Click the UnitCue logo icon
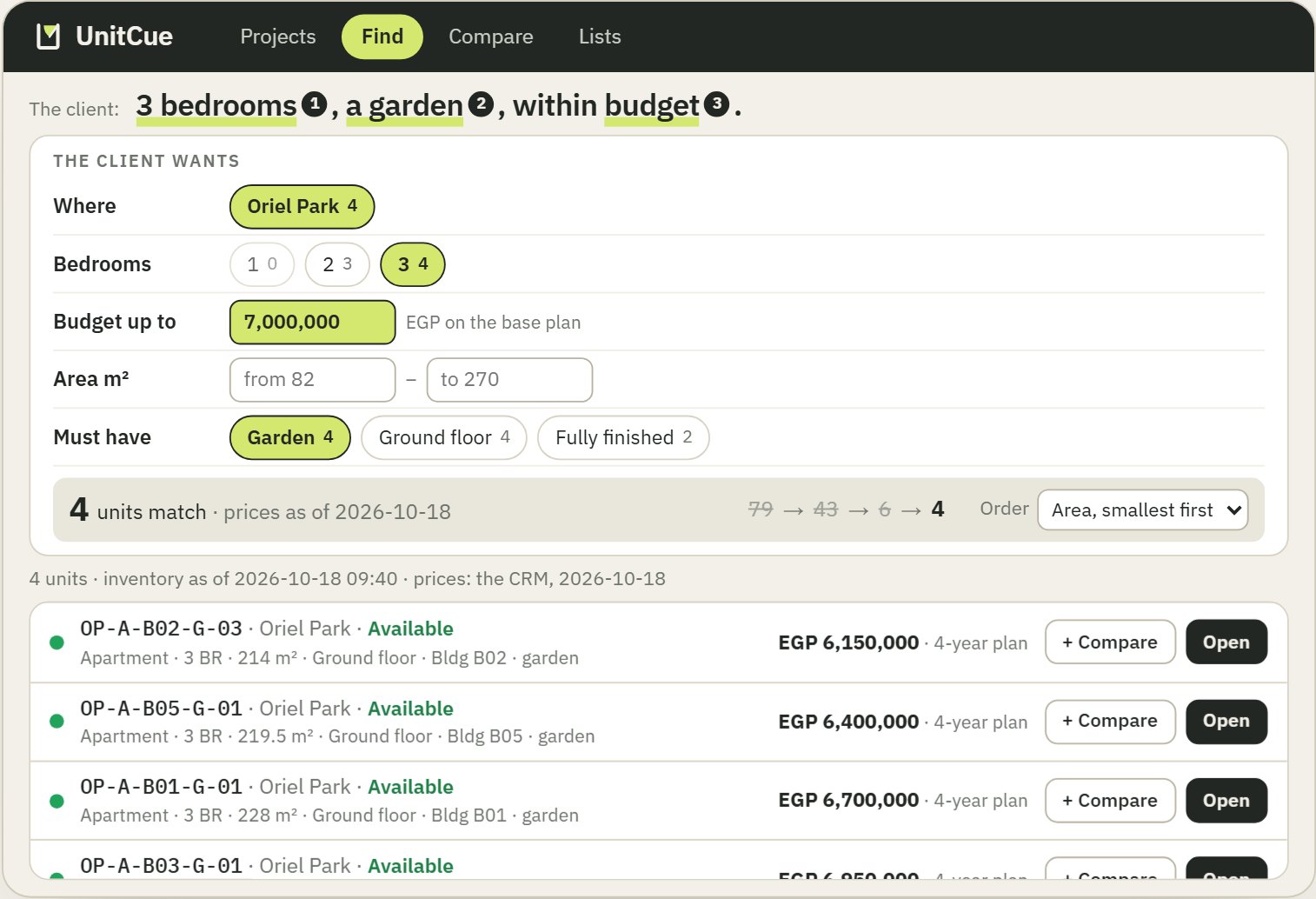The width and height of the screenshot is (1316, 899). [x=49, y=37]
